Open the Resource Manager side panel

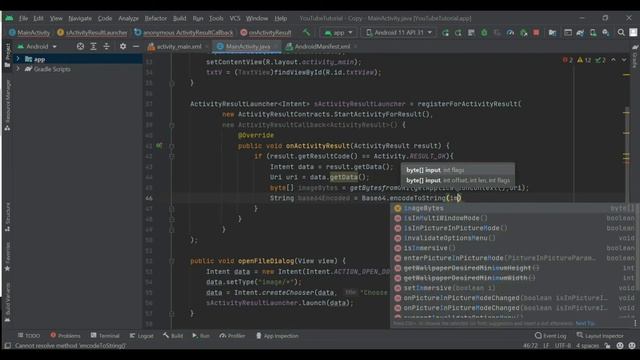click(x=7, y=105)
